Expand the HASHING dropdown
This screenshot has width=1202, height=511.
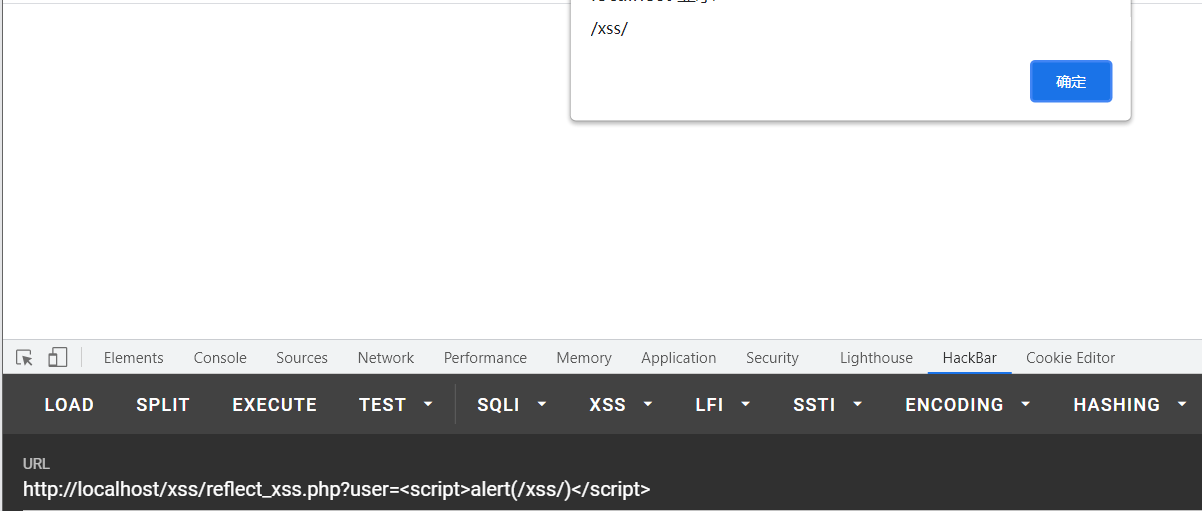(1130, 405)
